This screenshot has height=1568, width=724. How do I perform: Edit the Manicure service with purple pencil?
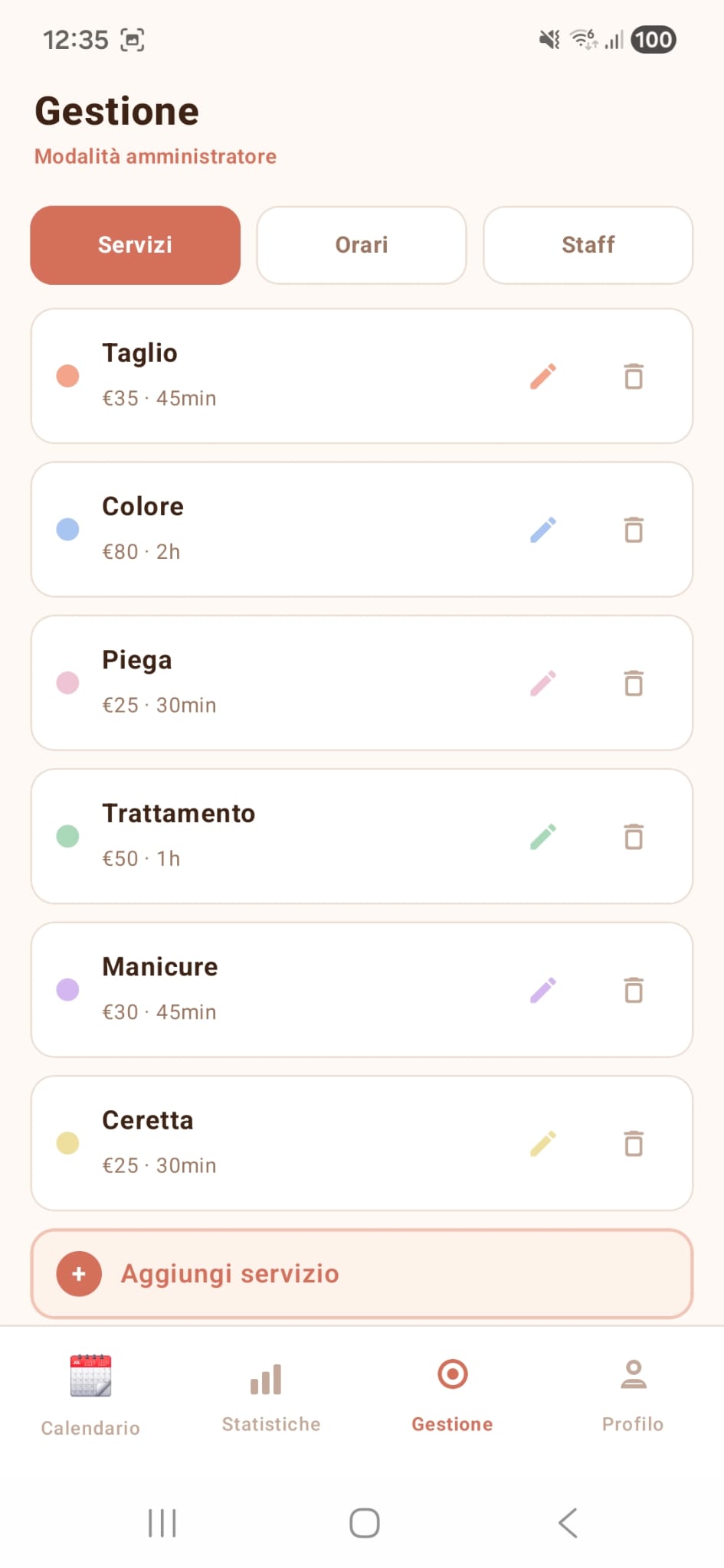click(x=543, y=990)
